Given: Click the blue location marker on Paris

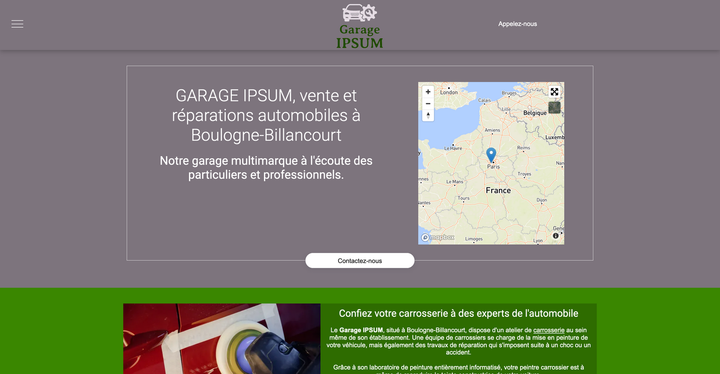Looking at the screenshot, I should [x=491, y=155].
